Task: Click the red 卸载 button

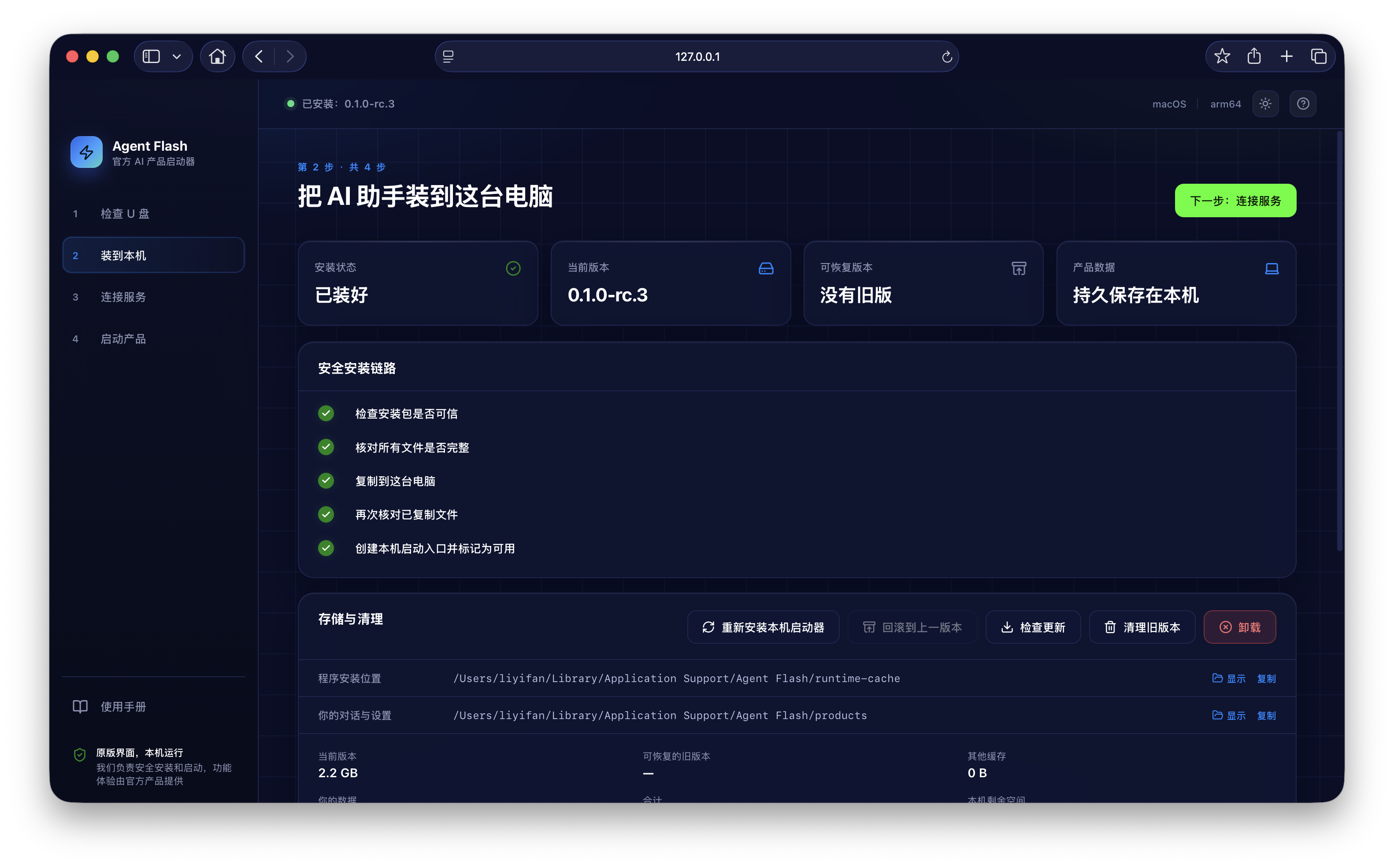Action: [x=1239, y=627]
